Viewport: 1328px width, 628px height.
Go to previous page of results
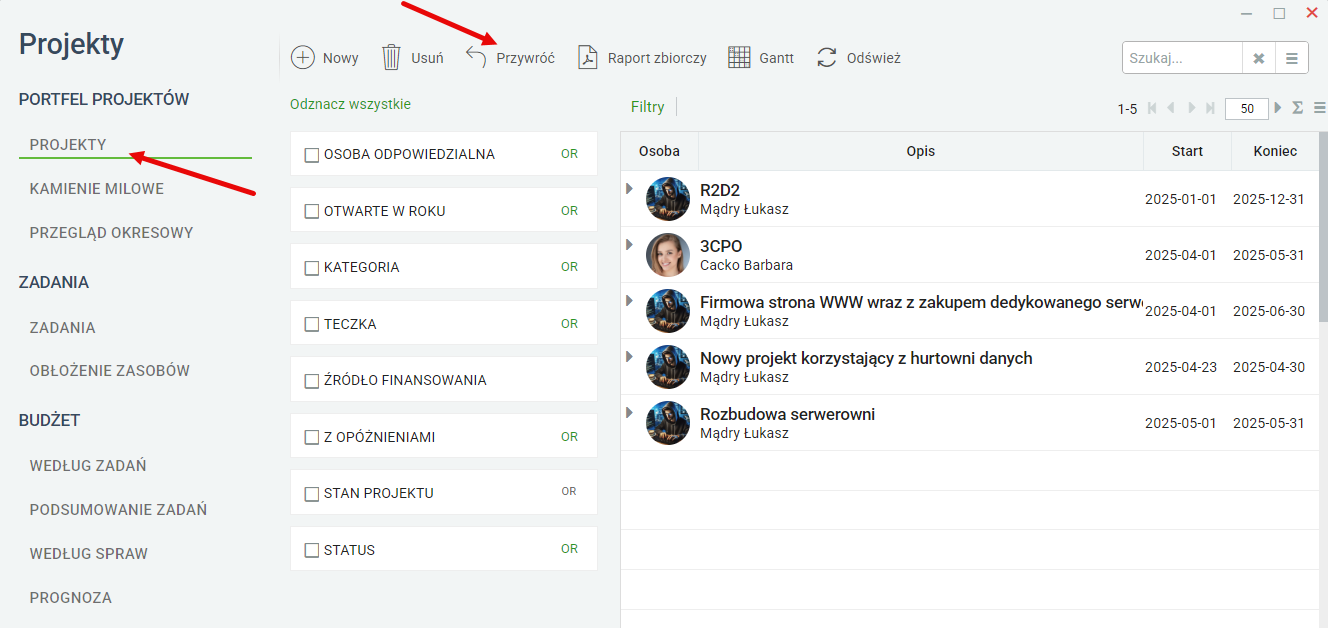click(1171, 108)
